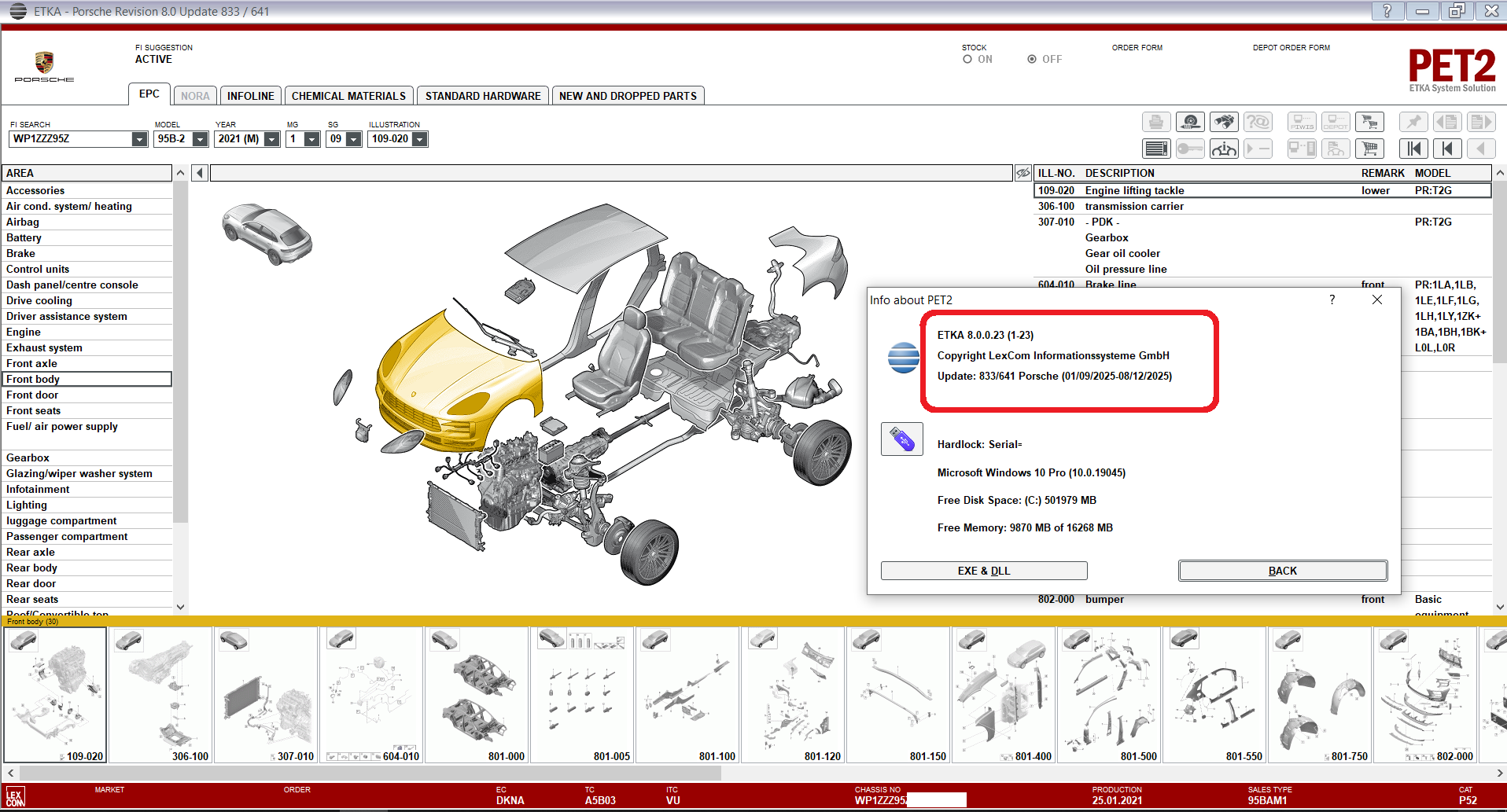The width and height of the screenshot is (1507, 812).
Task: Go to previous with the single-bar arrow
Action: click(x=1447, y=149)
